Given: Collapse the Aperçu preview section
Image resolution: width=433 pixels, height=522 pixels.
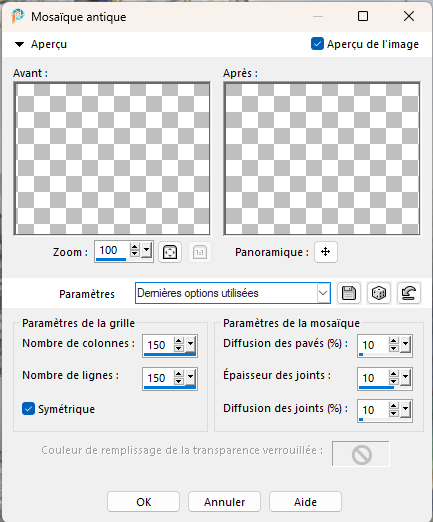Looking at the screenshot, I should pyautogui.click(x=20, y=44).
